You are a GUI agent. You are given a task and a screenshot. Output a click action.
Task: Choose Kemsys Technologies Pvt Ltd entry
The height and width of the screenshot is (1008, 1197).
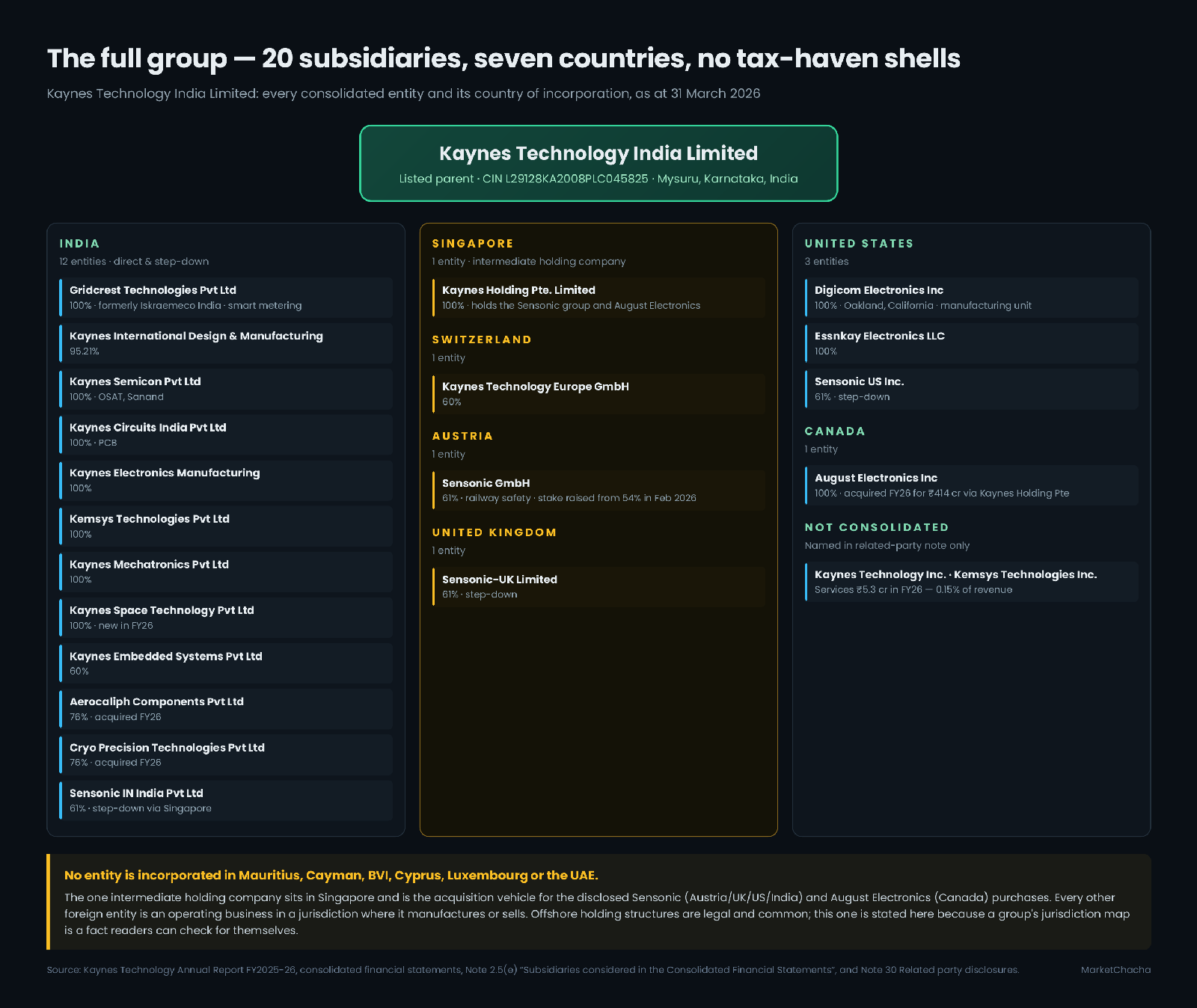[226, 526]
